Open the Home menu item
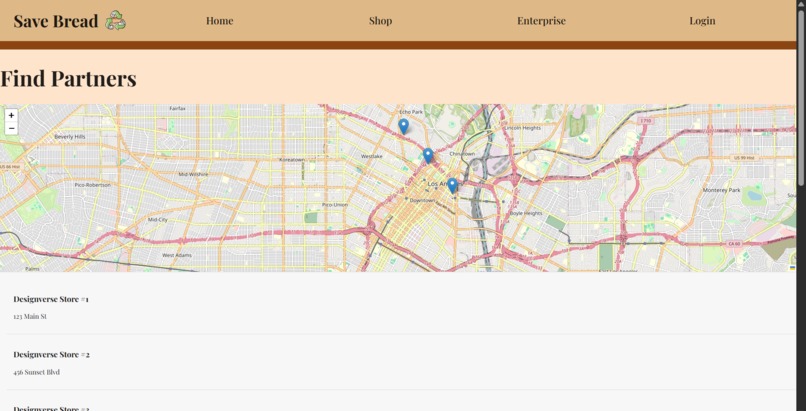Screen dimensions: 806x411 tap(219, 21)
